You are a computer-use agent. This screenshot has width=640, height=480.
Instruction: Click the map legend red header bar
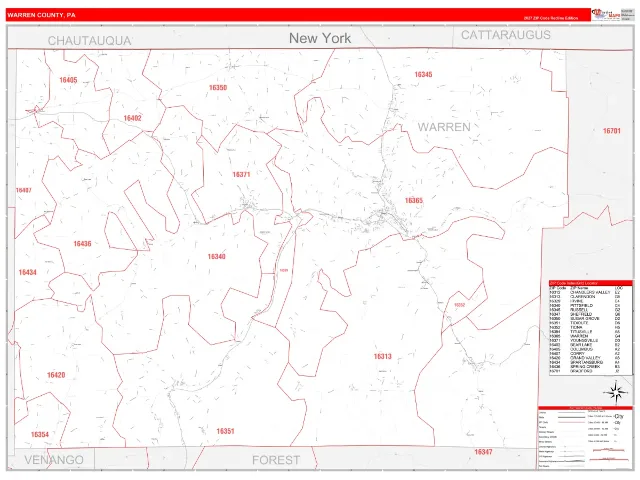tap(586, 408)
